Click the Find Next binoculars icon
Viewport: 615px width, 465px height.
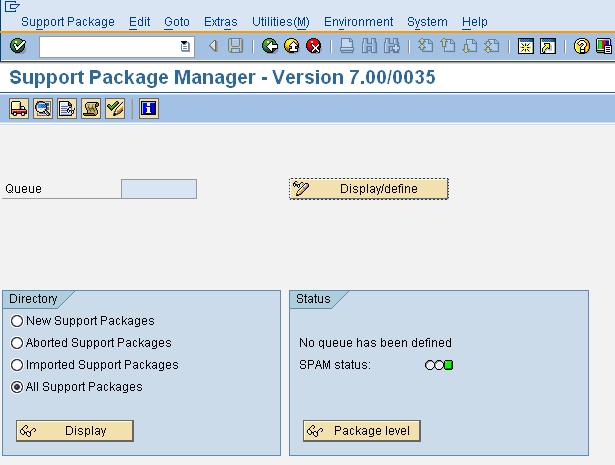pos(391,46)
